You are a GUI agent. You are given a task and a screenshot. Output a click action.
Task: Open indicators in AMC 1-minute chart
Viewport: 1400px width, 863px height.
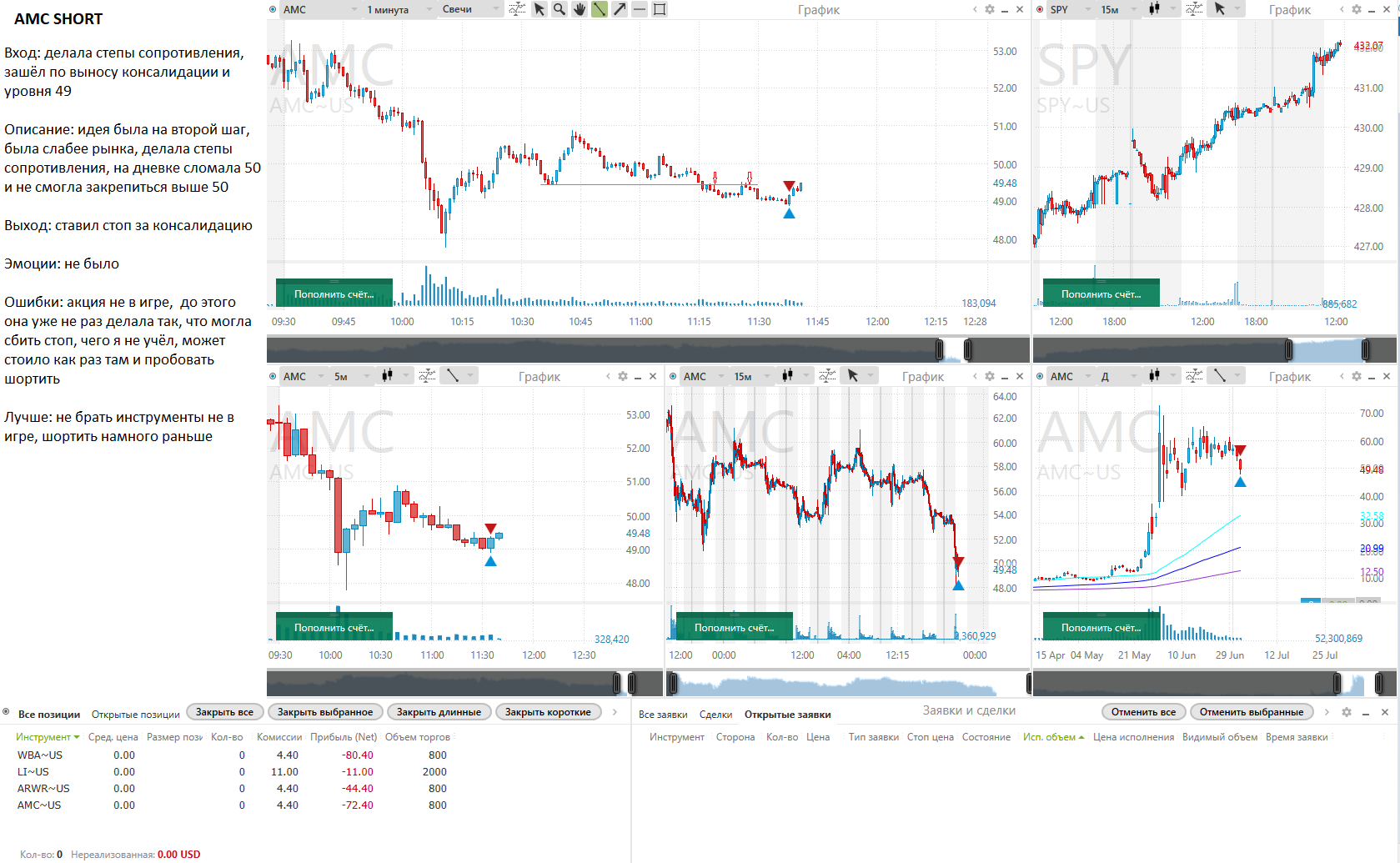tap(517, 9)
